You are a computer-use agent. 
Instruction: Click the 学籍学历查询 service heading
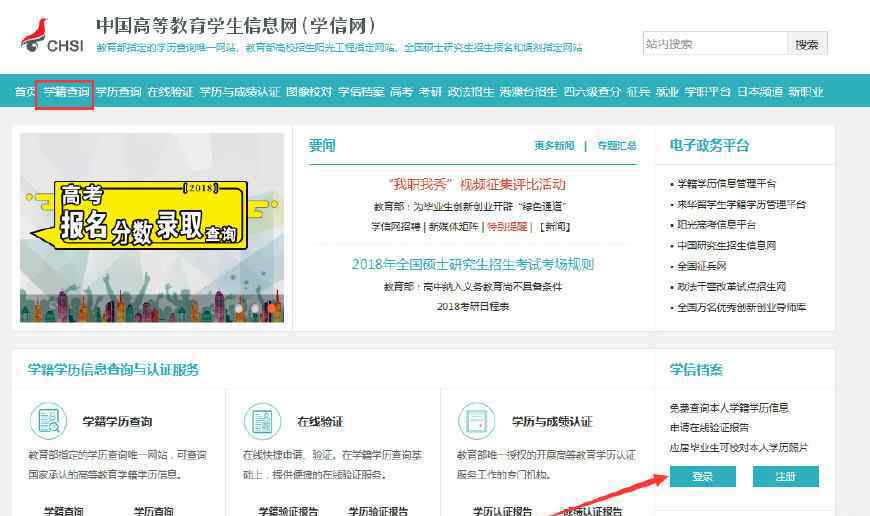tap(117, 422)
